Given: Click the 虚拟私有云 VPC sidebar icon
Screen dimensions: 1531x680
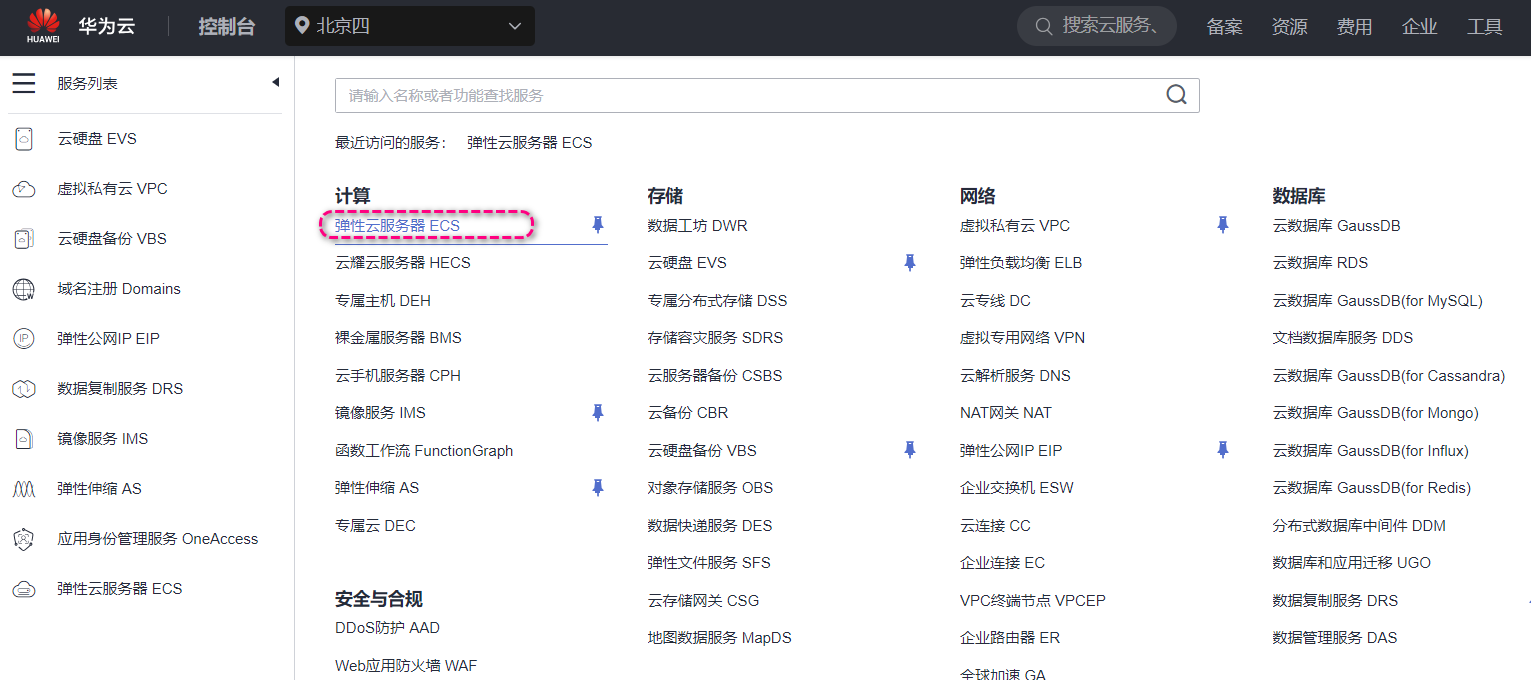Looking at the screenshot, I should click(x=24, y=189).
